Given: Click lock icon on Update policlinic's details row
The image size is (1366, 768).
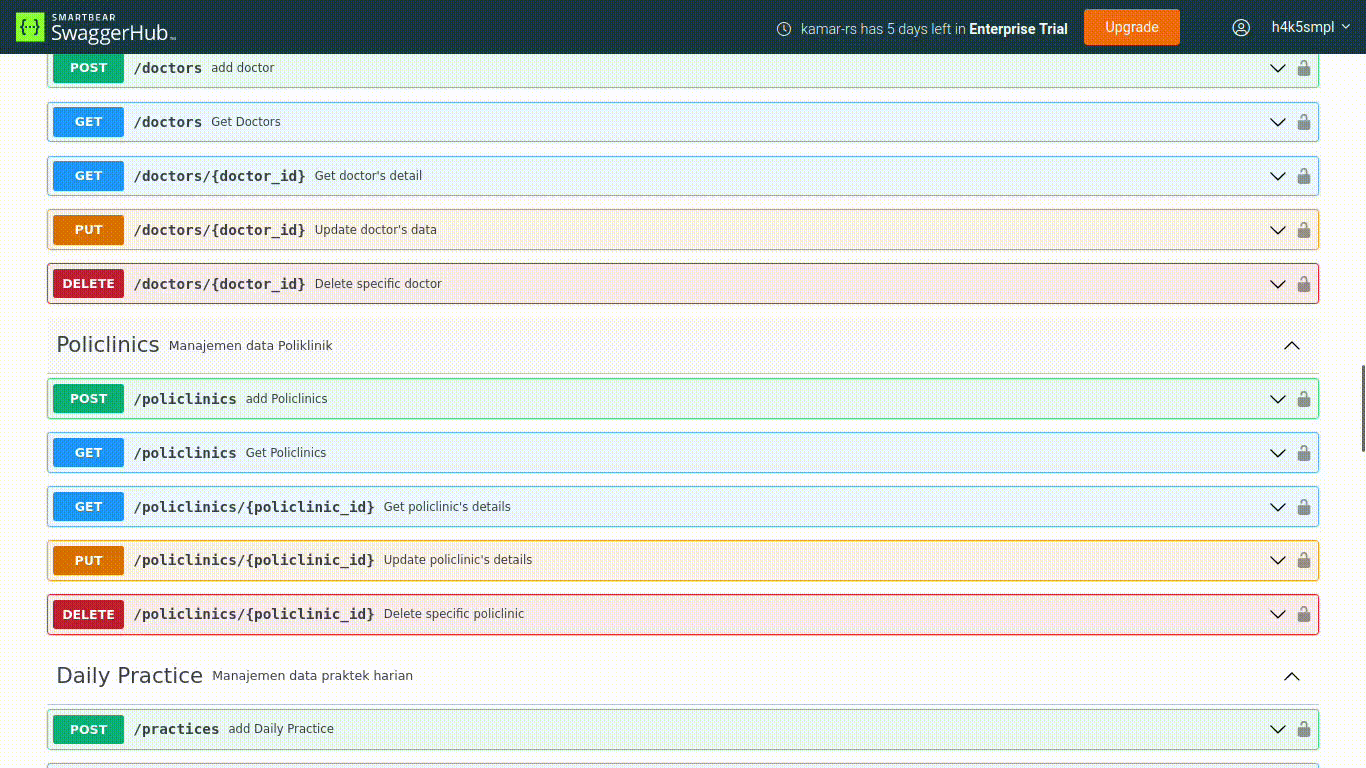Looking at the screenshot, I should click(1304, 561).
